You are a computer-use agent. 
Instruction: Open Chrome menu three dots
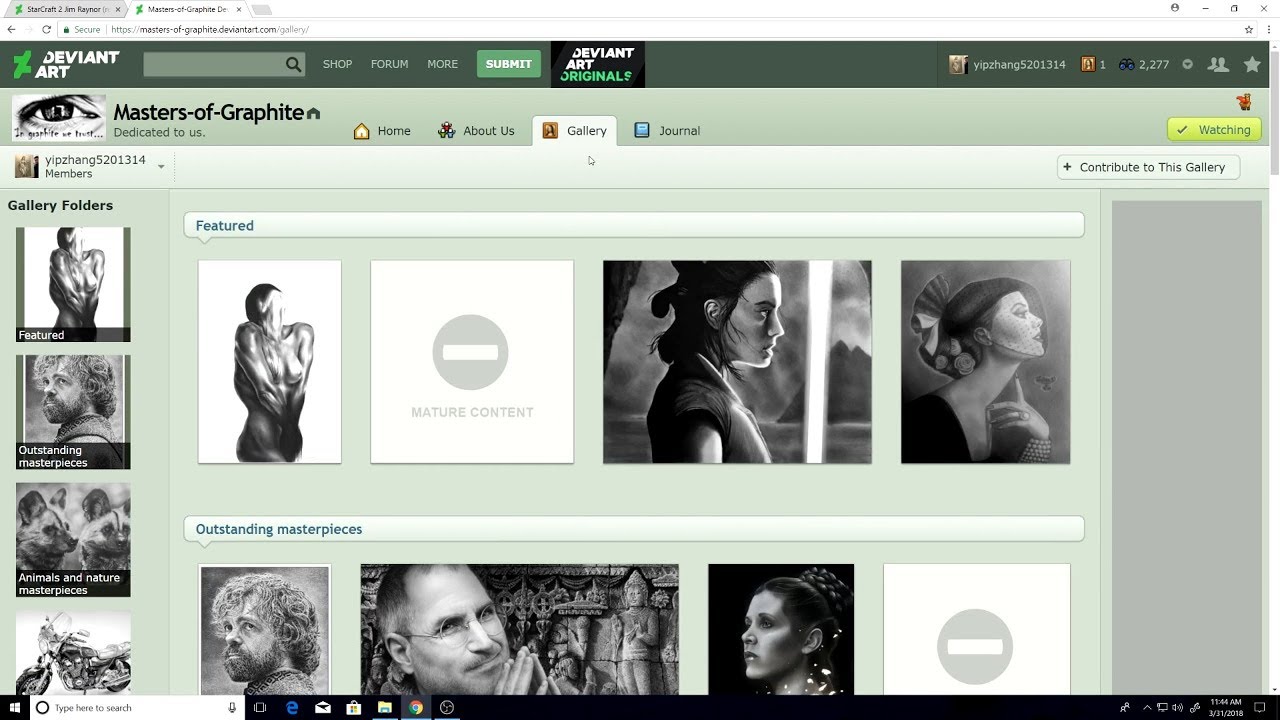point(1268,30)
